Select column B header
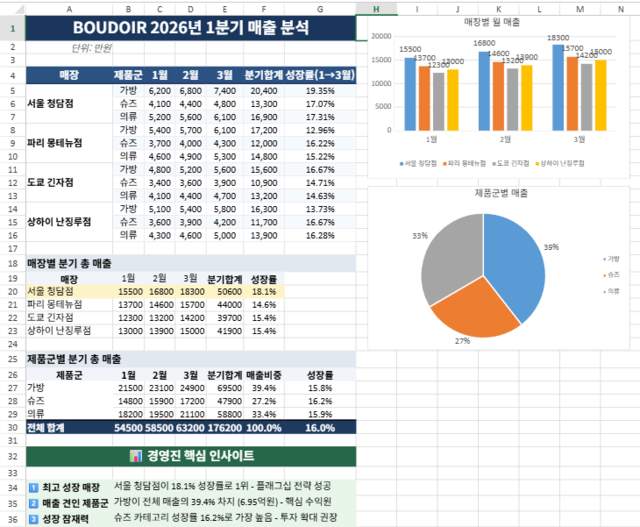640x527 pixels. pyautogui.click(x=128, y=9)
